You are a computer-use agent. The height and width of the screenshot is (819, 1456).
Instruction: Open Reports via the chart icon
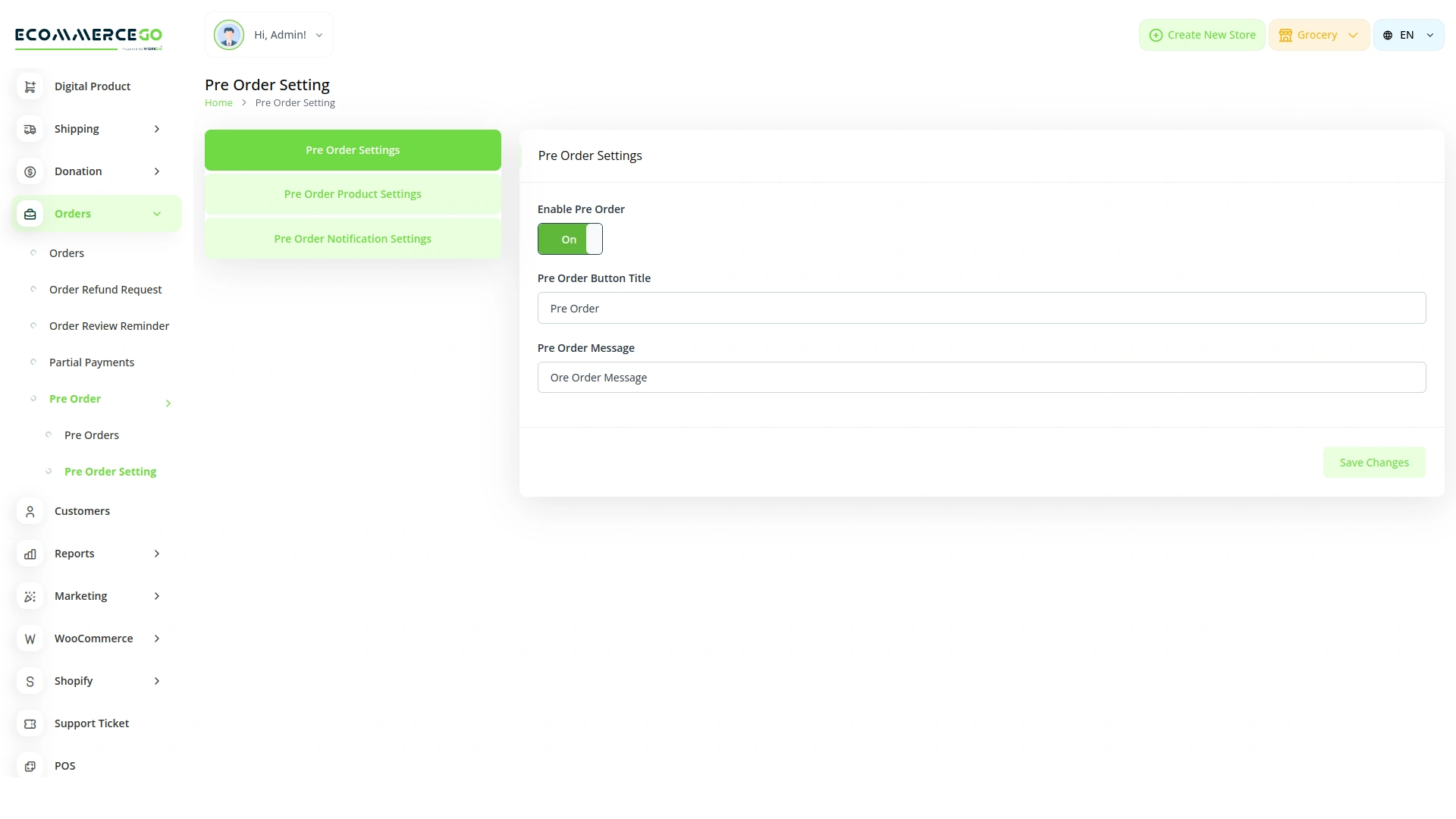pos(30,554)
